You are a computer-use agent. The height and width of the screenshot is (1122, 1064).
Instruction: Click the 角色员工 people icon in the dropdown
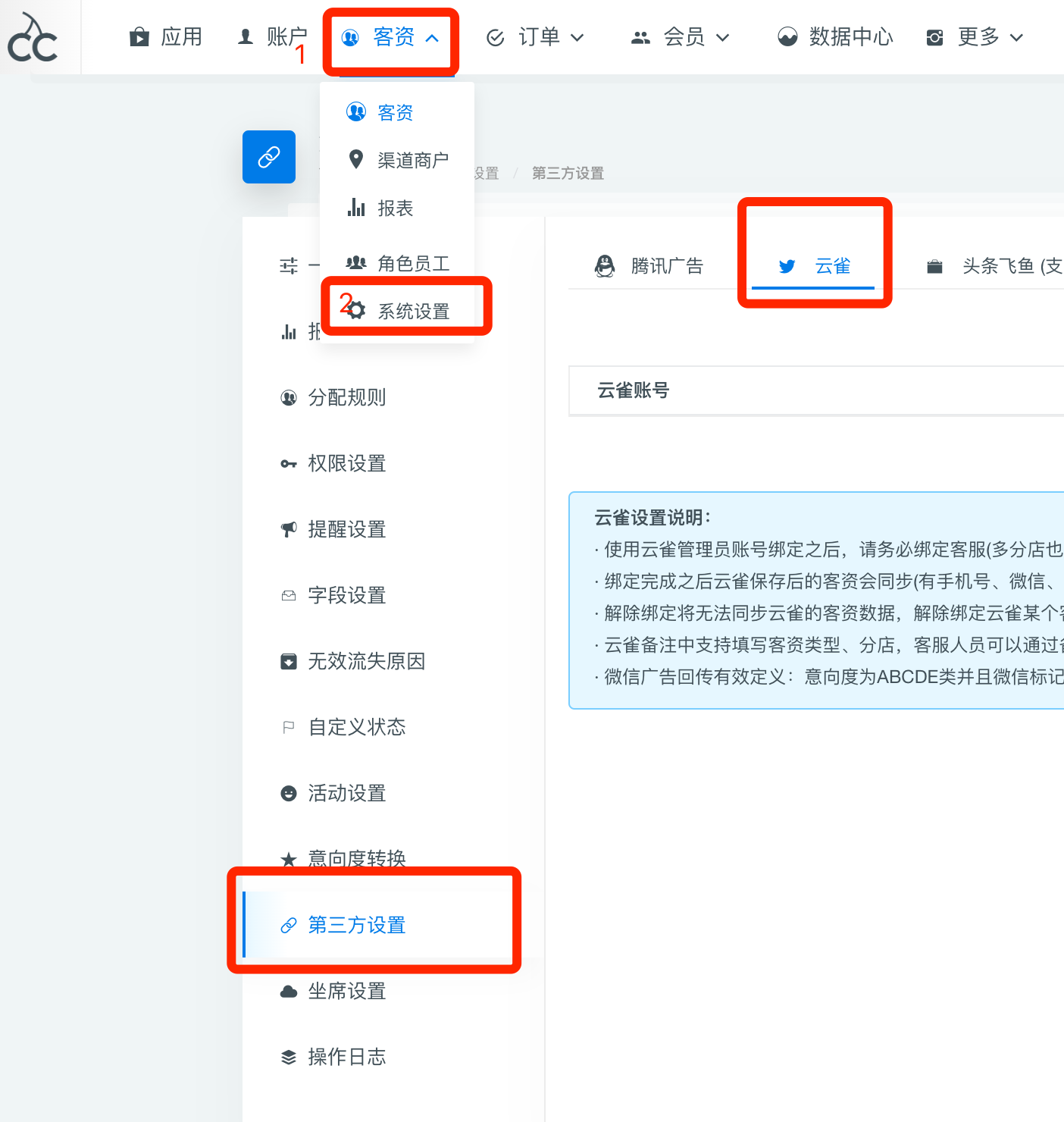[356, 263]
